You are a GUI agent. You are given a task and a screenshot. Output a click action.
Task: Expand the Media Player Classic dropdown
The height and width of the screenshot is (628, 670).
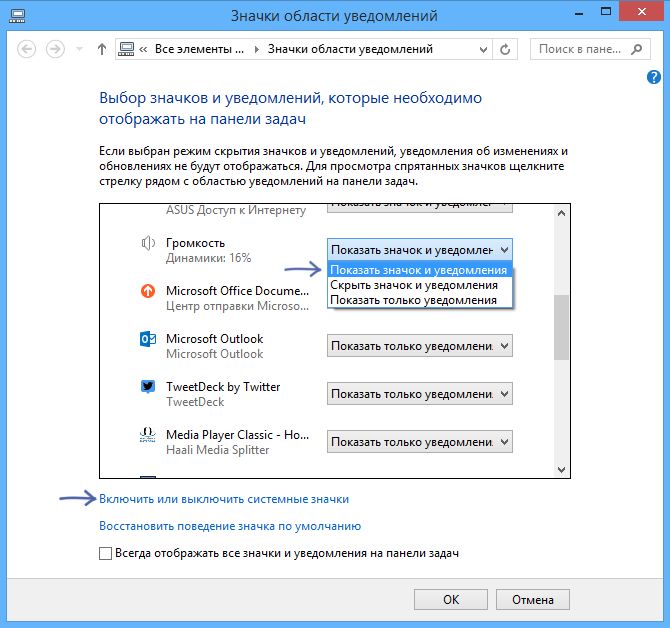coord(419,441)
